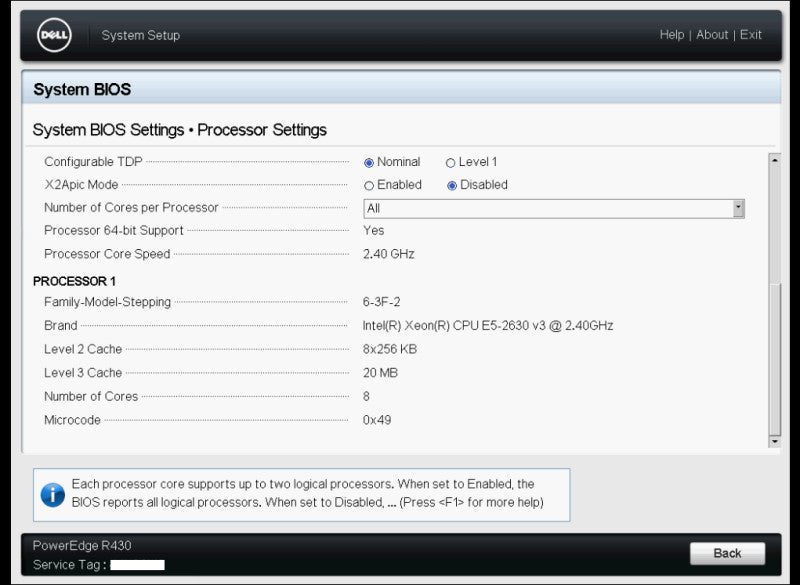The height and width of the screenshot is (585, 800).
Task: Click the Brand label
Action: tap(61, 325)
